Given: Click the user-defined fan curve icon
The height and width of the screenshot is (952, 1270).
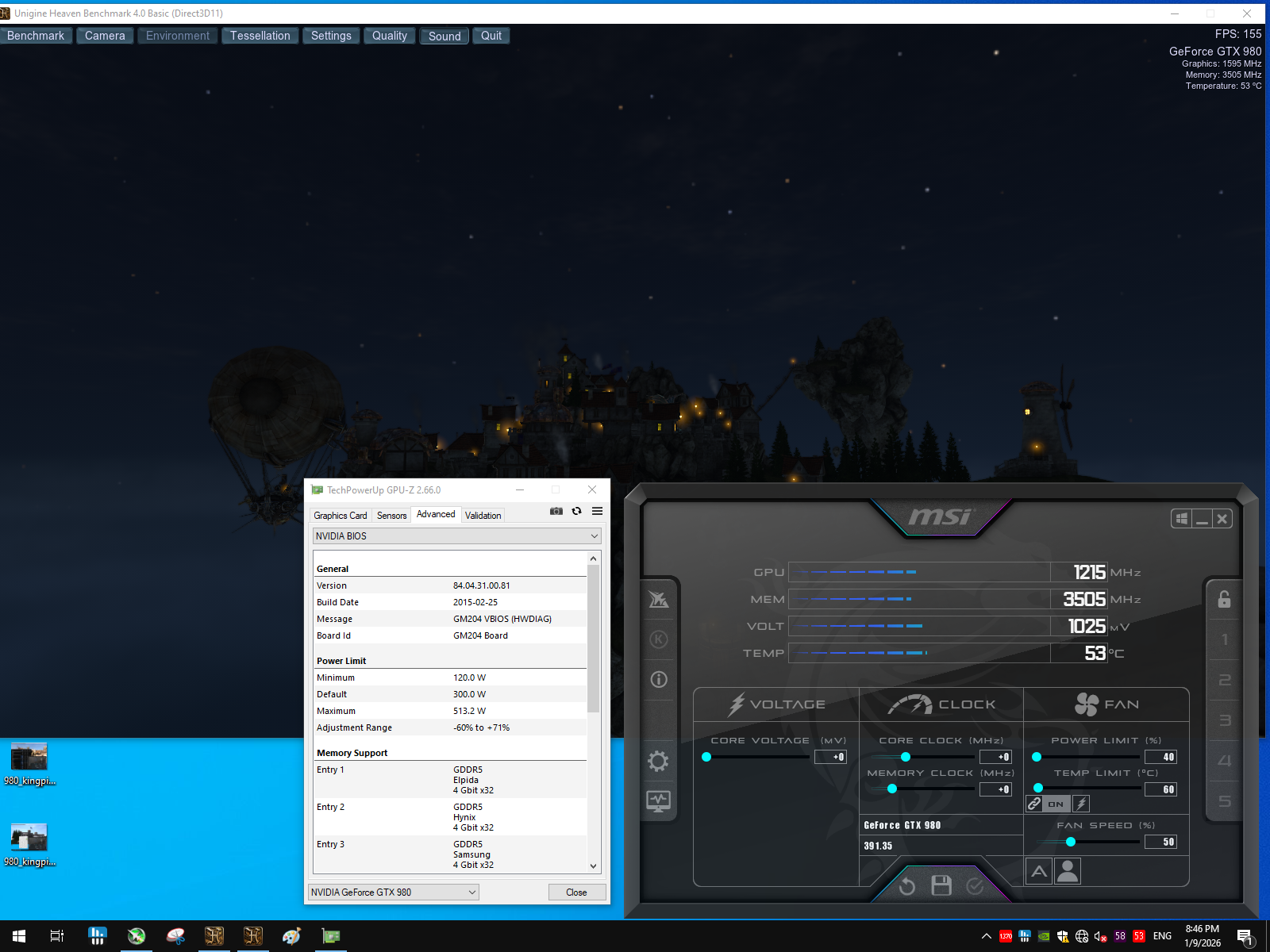Looking at the screenshot, I should point(1068,871).
